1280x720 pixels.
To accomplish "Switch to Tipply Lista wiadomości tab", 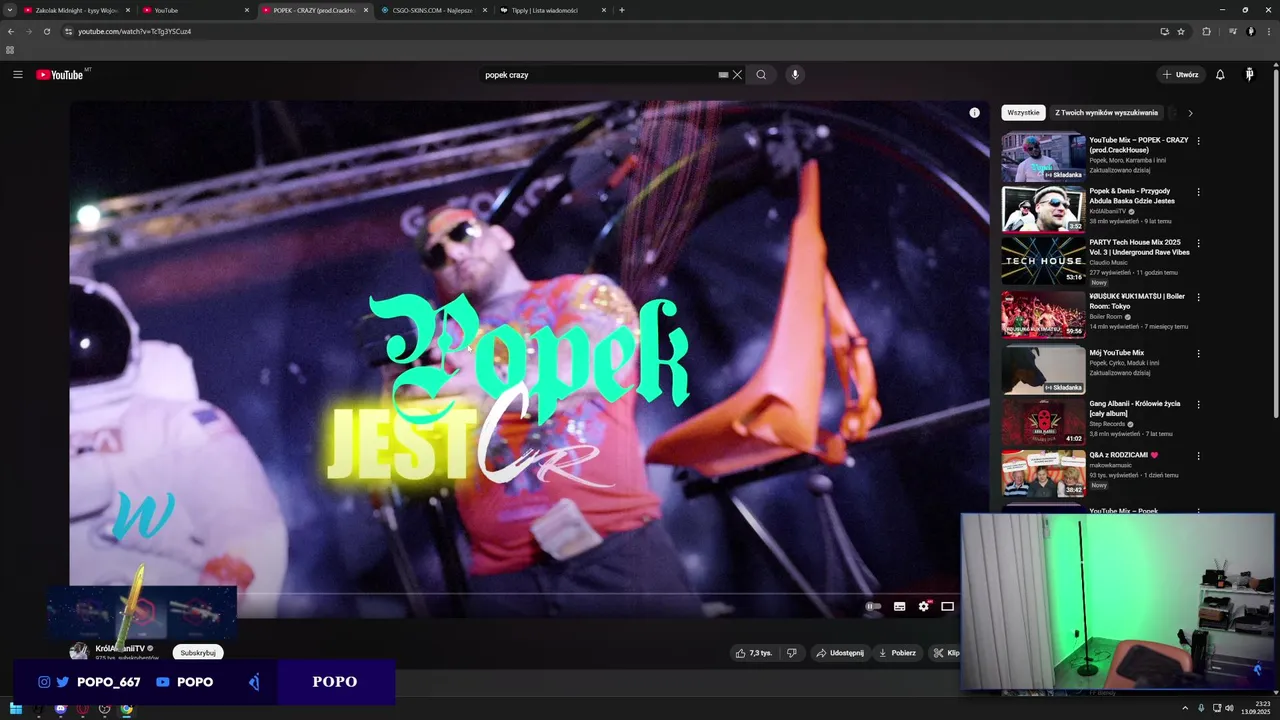I will click(x=554, y=10).
